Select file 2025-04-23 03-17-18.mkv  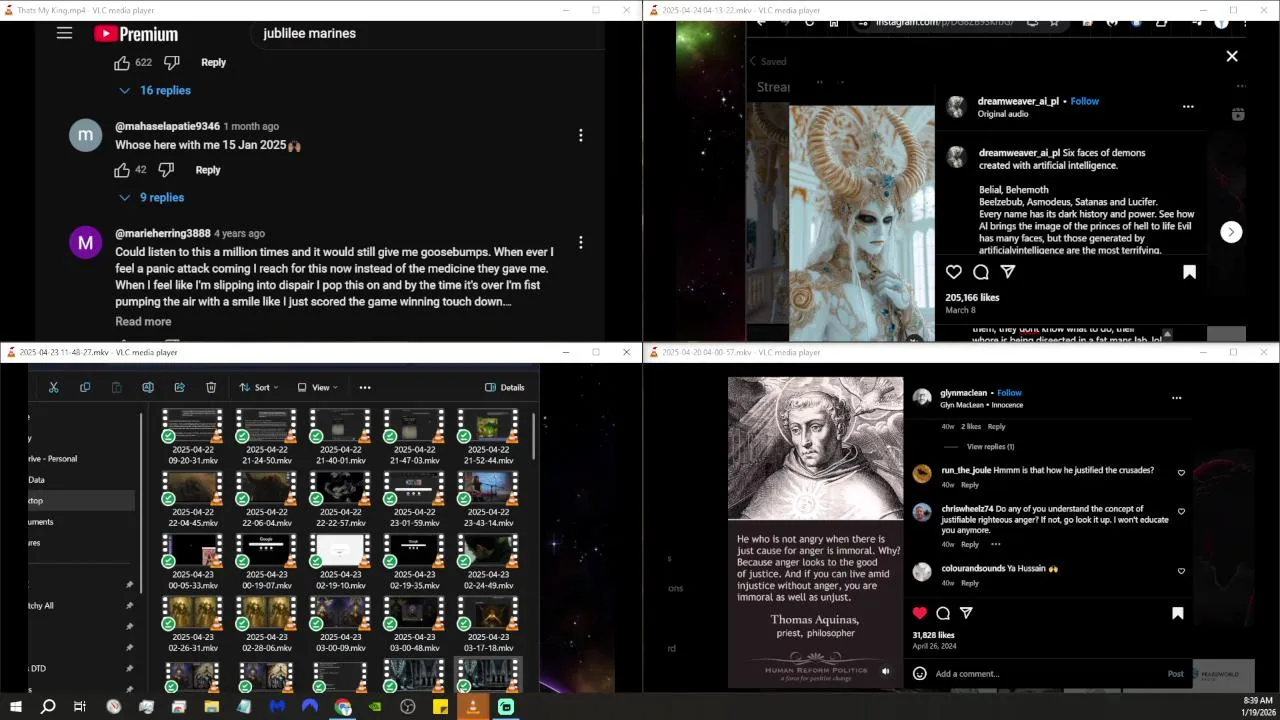(x=488, y=623)
